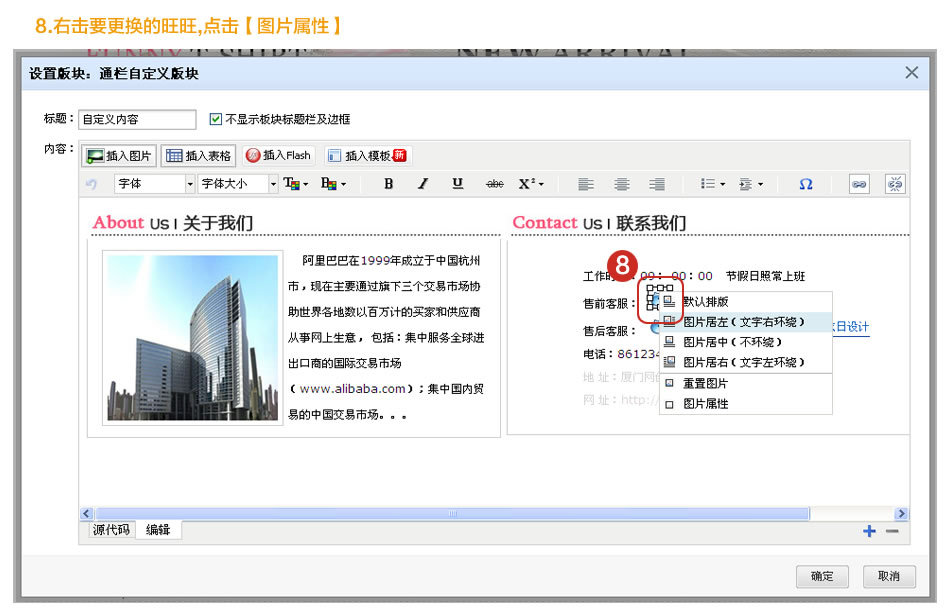This screenshot has height=612, width=952.
Task: Select 默认排版 from context menu
Action: tap(746, 302)
